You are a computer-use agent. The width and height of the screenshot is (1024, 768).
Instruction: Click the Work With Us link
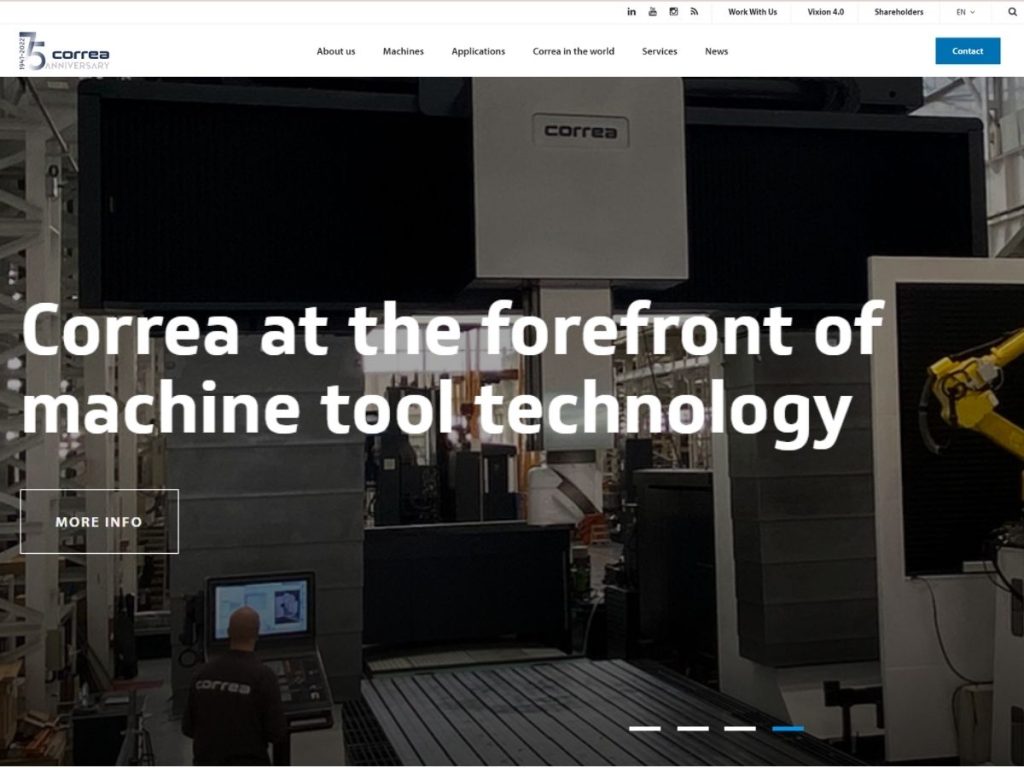tap(752, 12)
